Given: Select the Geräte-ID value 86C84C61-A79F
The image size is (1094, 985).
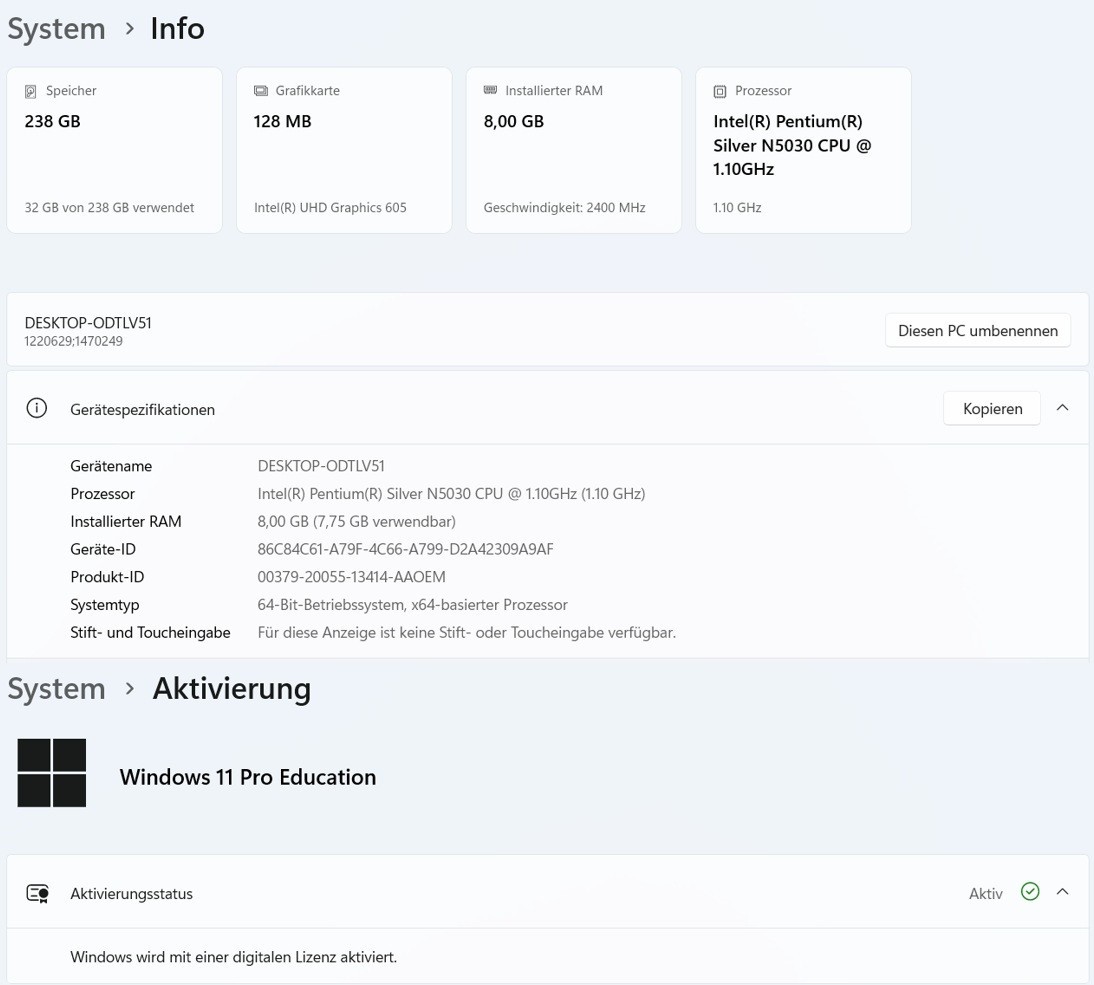Looking at the screenshot, I should (405, 549).
